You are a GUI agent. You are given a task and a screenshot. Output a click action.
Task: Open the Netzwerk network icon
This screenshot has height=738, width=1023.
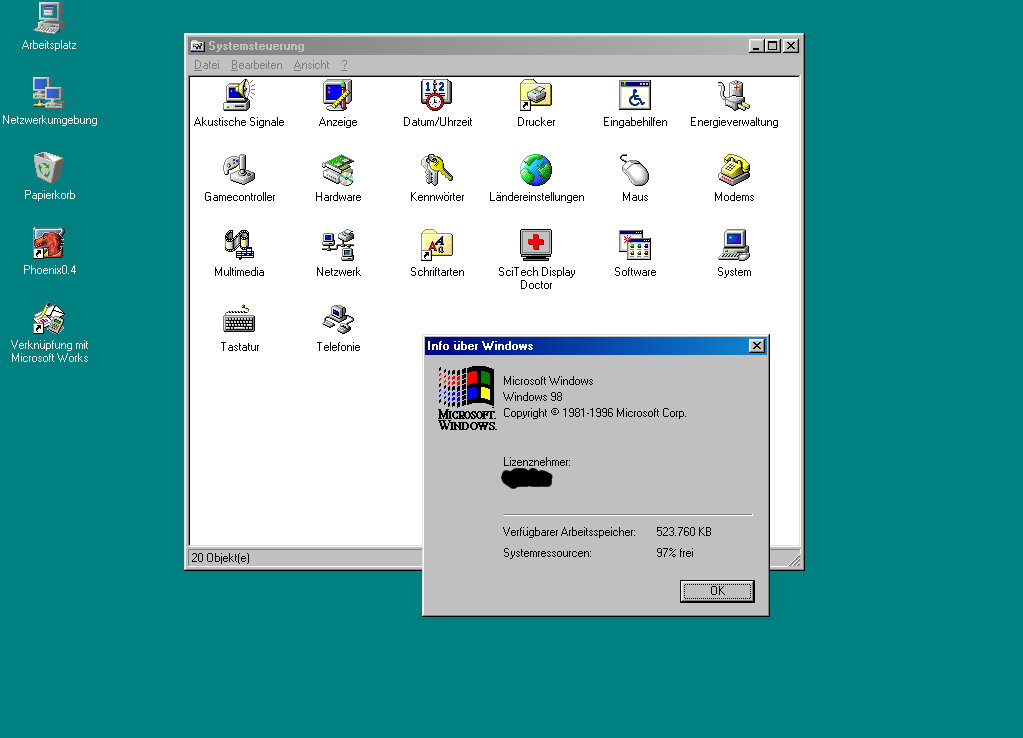click(338, 245)
